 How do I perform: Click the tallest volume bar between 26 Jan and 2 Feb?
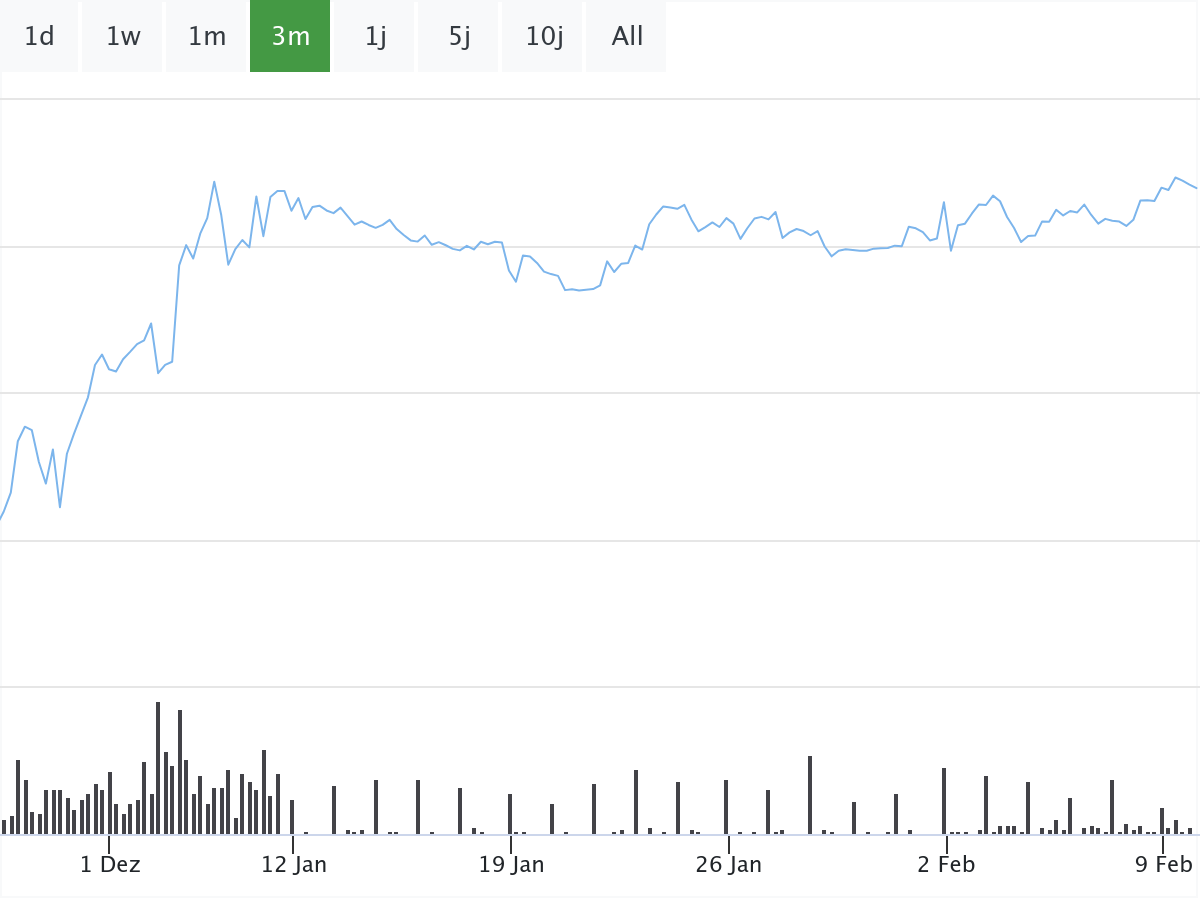pyautogui.click(x=810, y=795)
